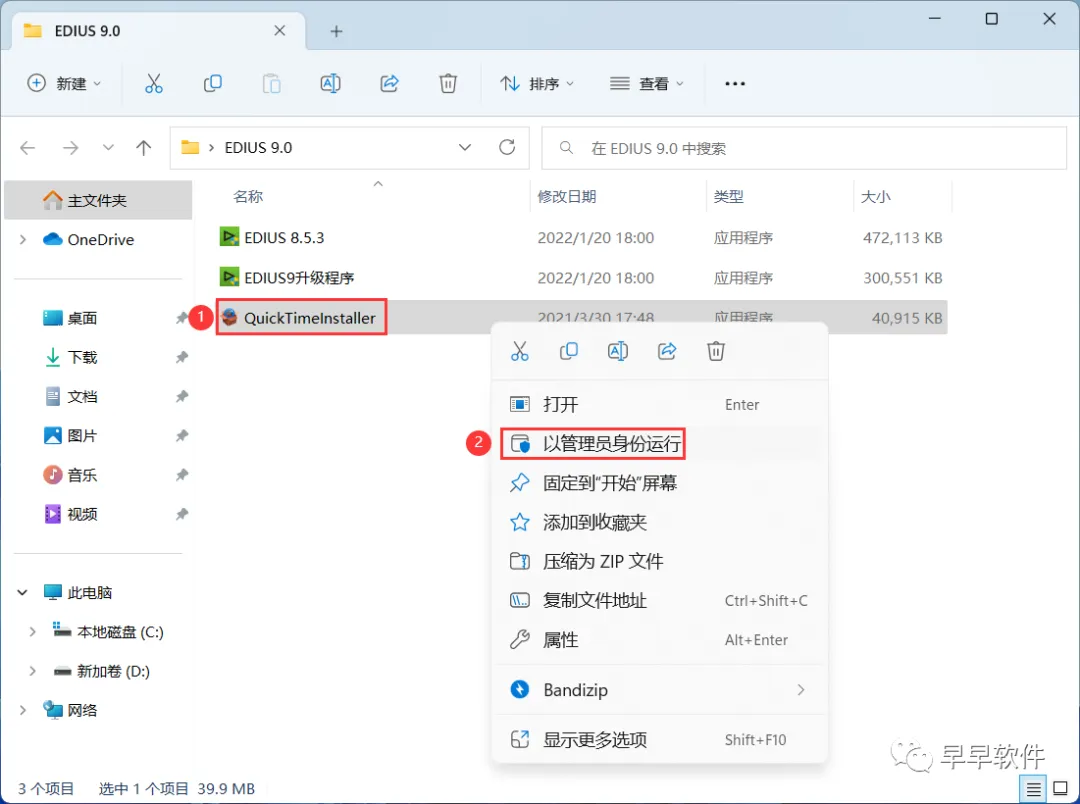Sort by the 修改日期 column header
Viewport: 1080px width, 804px height.
point(567,196)
